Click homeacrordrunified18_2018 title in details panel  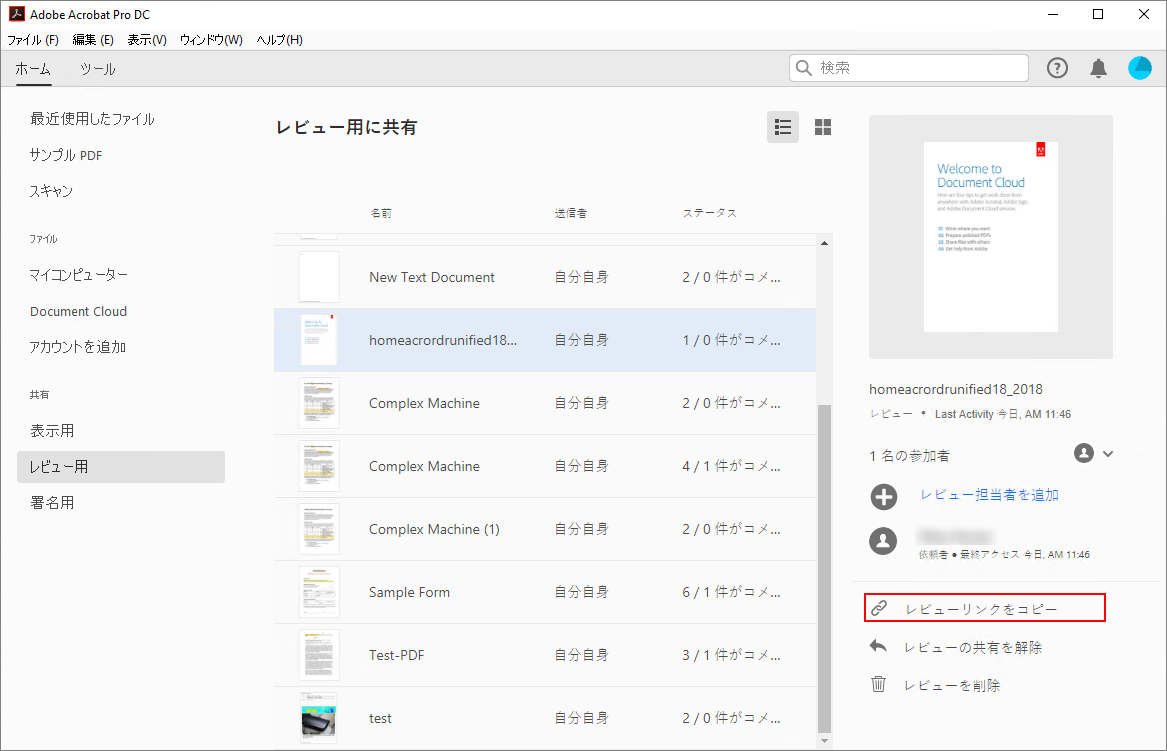[956, 389]
